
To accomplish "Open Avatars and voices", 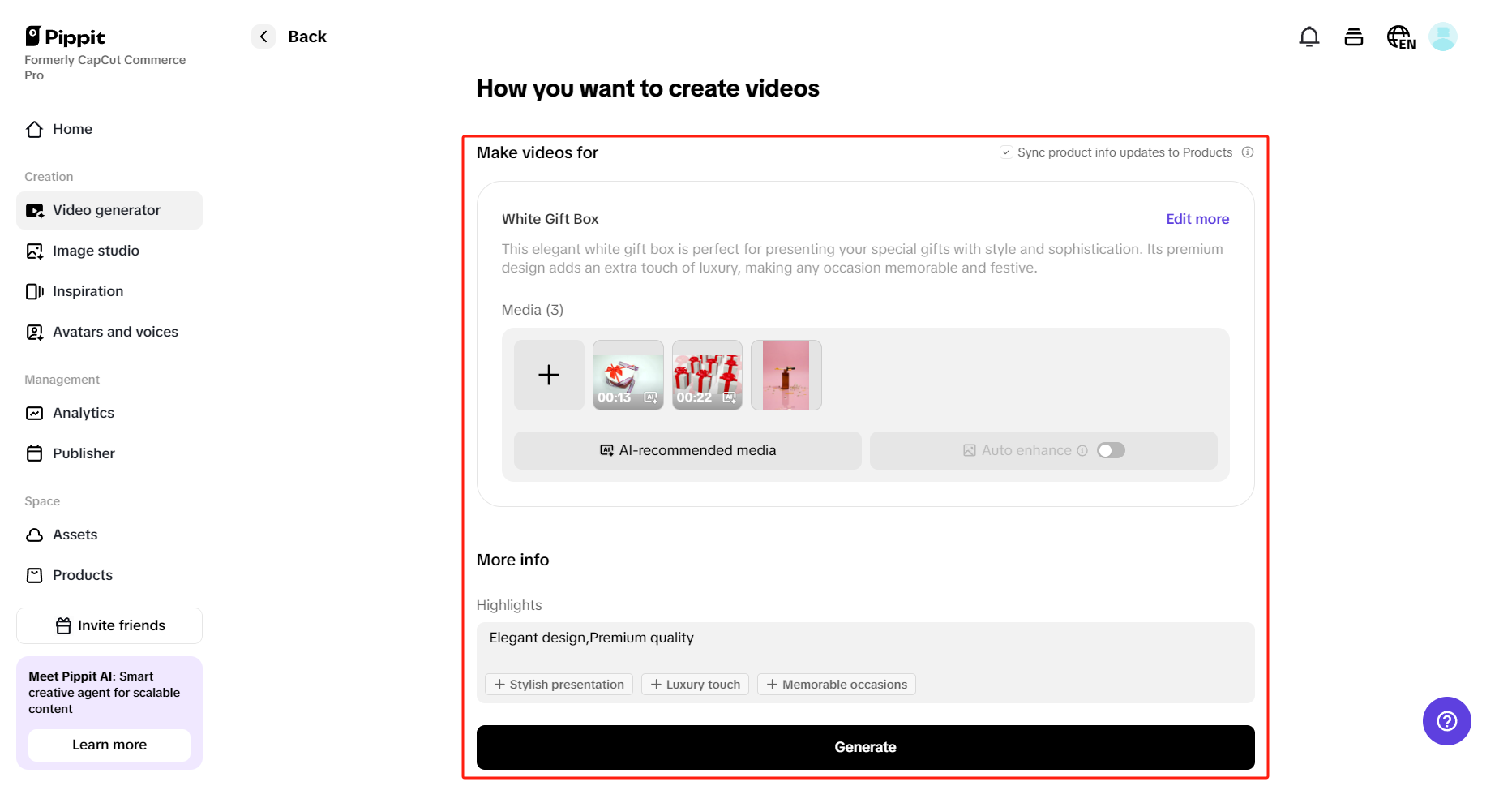I will pos(115,332).
